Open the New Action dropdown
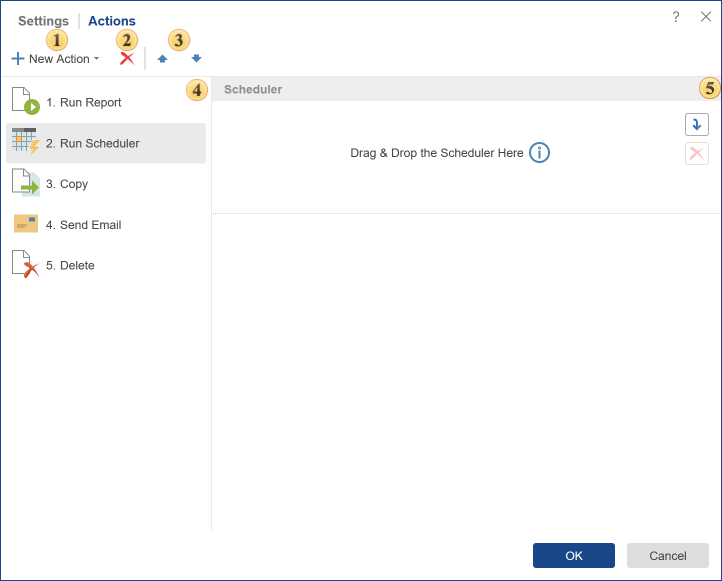The height and width of the screenshot is (581, 722). 56,59
